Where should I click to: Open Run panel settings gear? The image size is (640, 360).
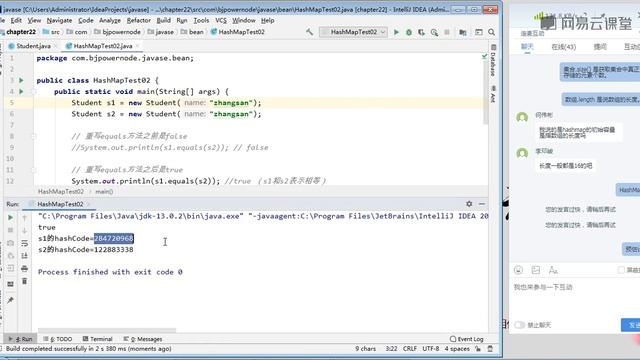point(469,204)
